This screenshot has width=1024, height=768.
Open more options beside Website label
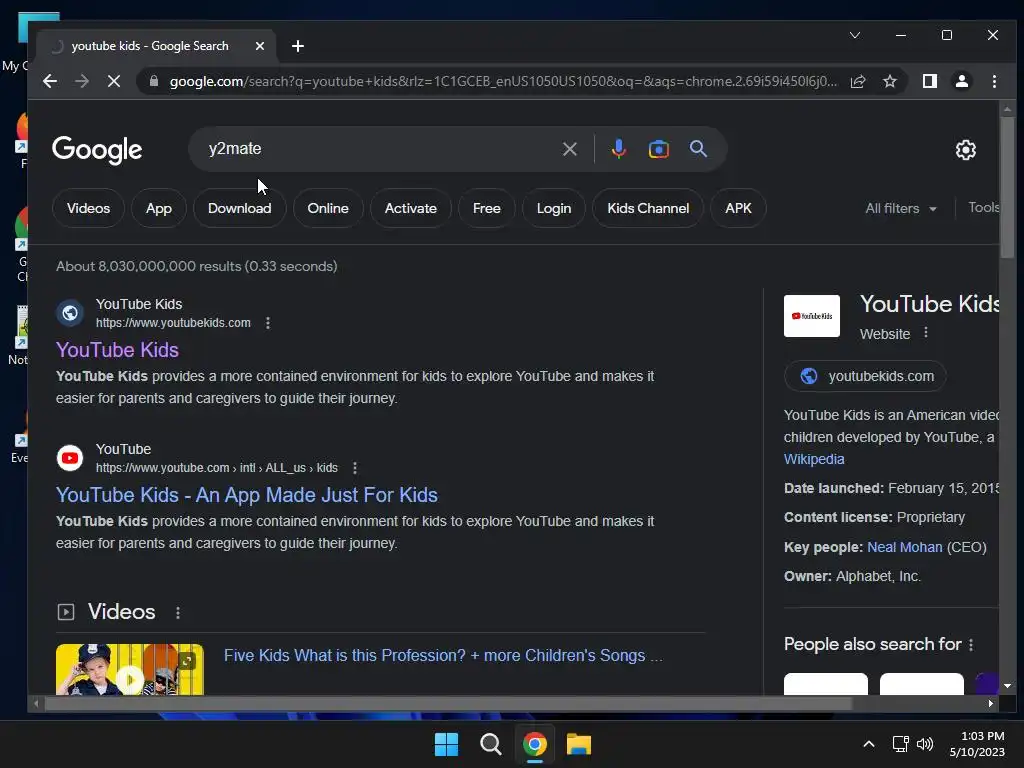(x=925, y=333)
